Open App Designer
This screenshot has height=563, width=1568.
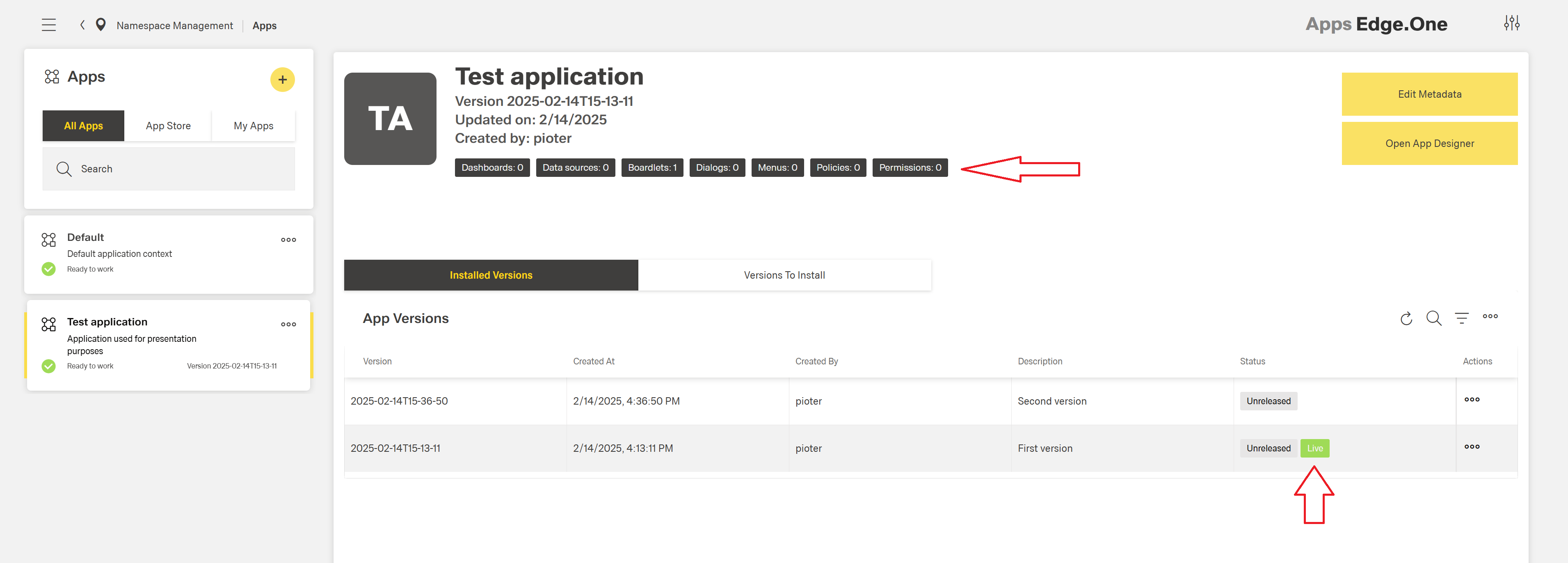(1429, 143)
